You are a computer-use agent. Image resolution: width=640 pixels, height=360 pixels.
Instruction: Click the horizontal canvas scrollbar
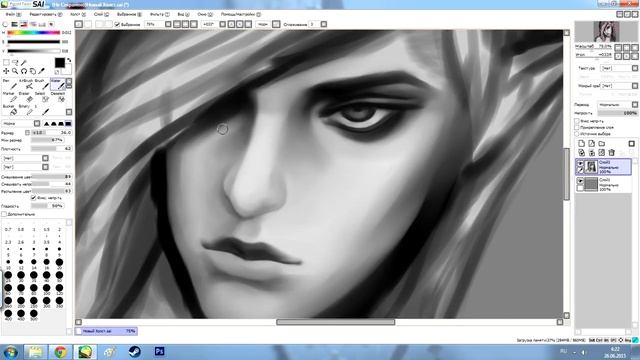336,322
